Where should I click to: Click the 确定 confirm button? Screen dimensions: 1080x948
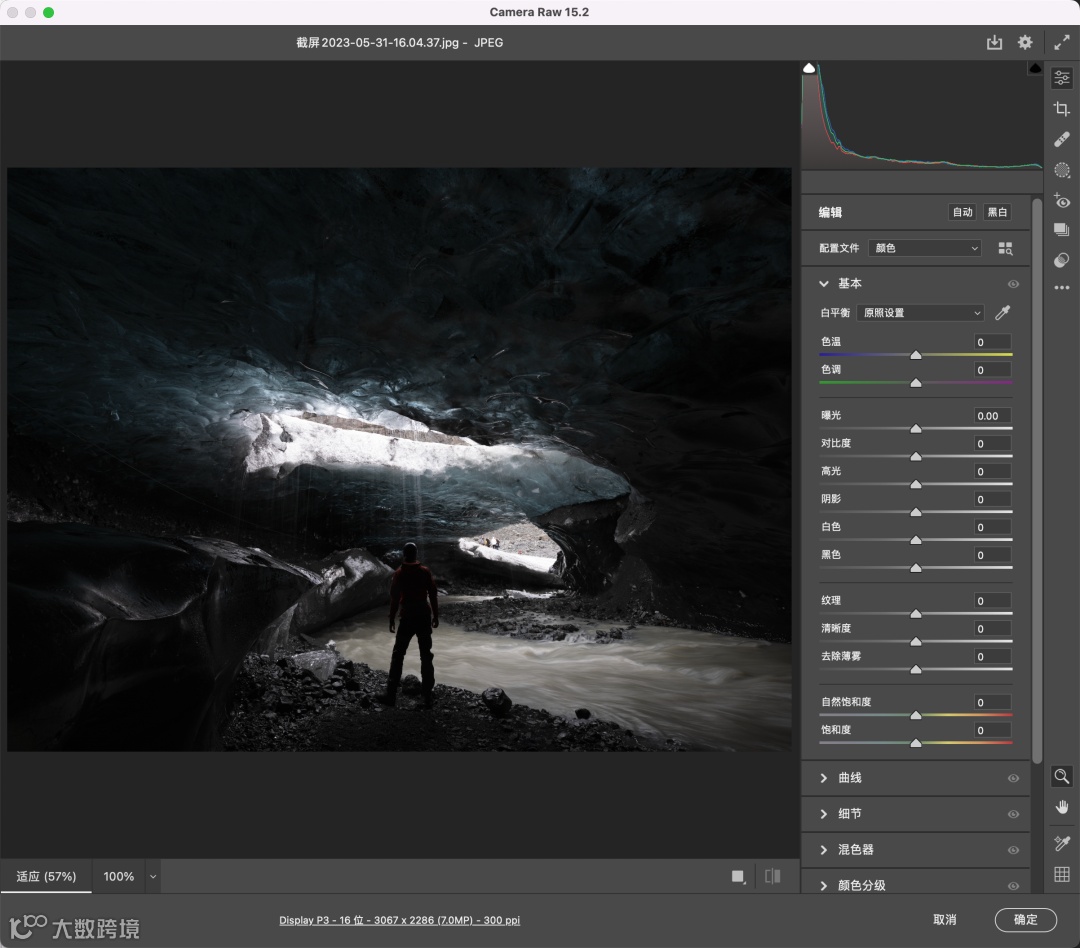(1025, 920)
